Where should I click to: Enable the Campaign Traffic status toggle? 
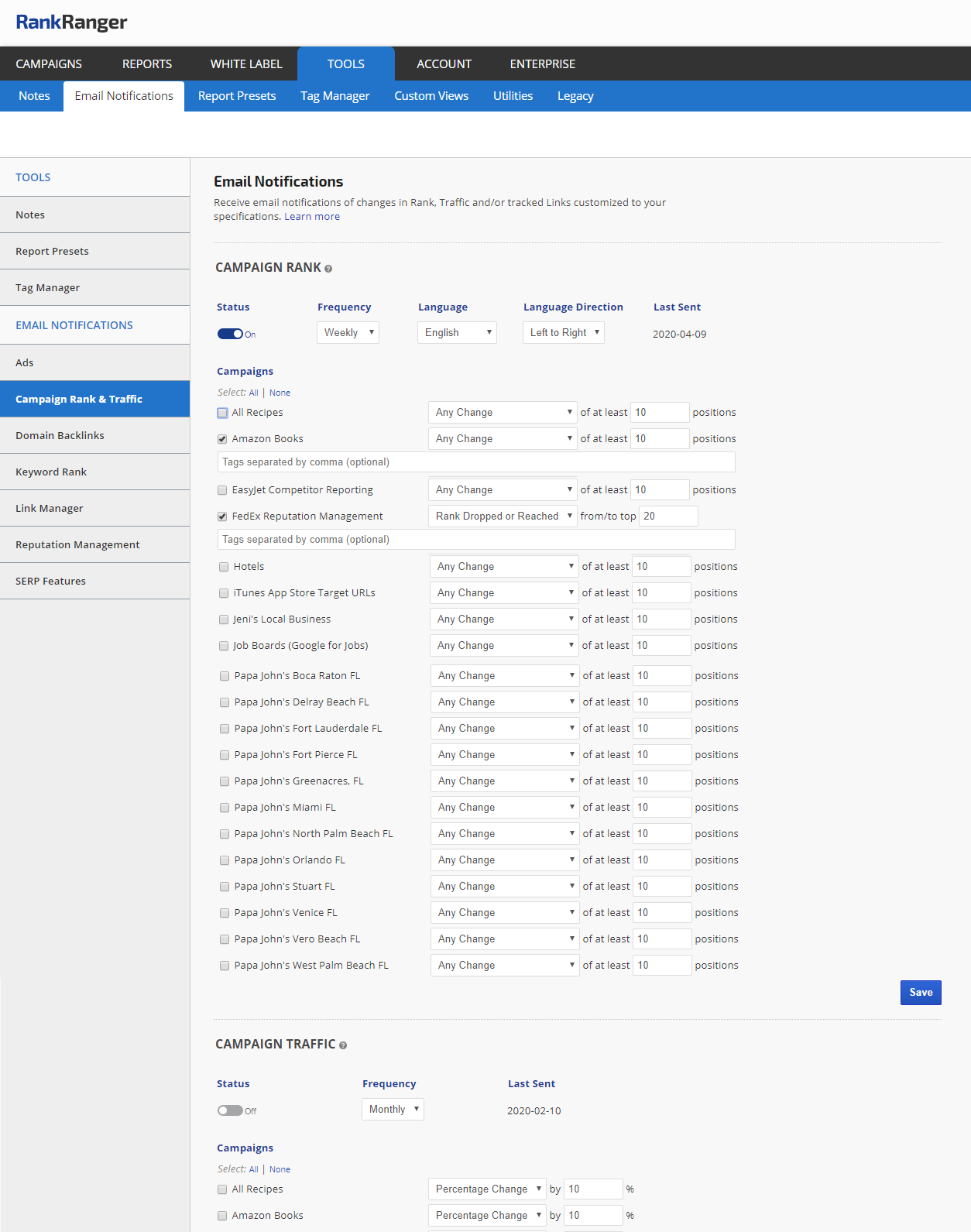click(x=230, y=1110)
